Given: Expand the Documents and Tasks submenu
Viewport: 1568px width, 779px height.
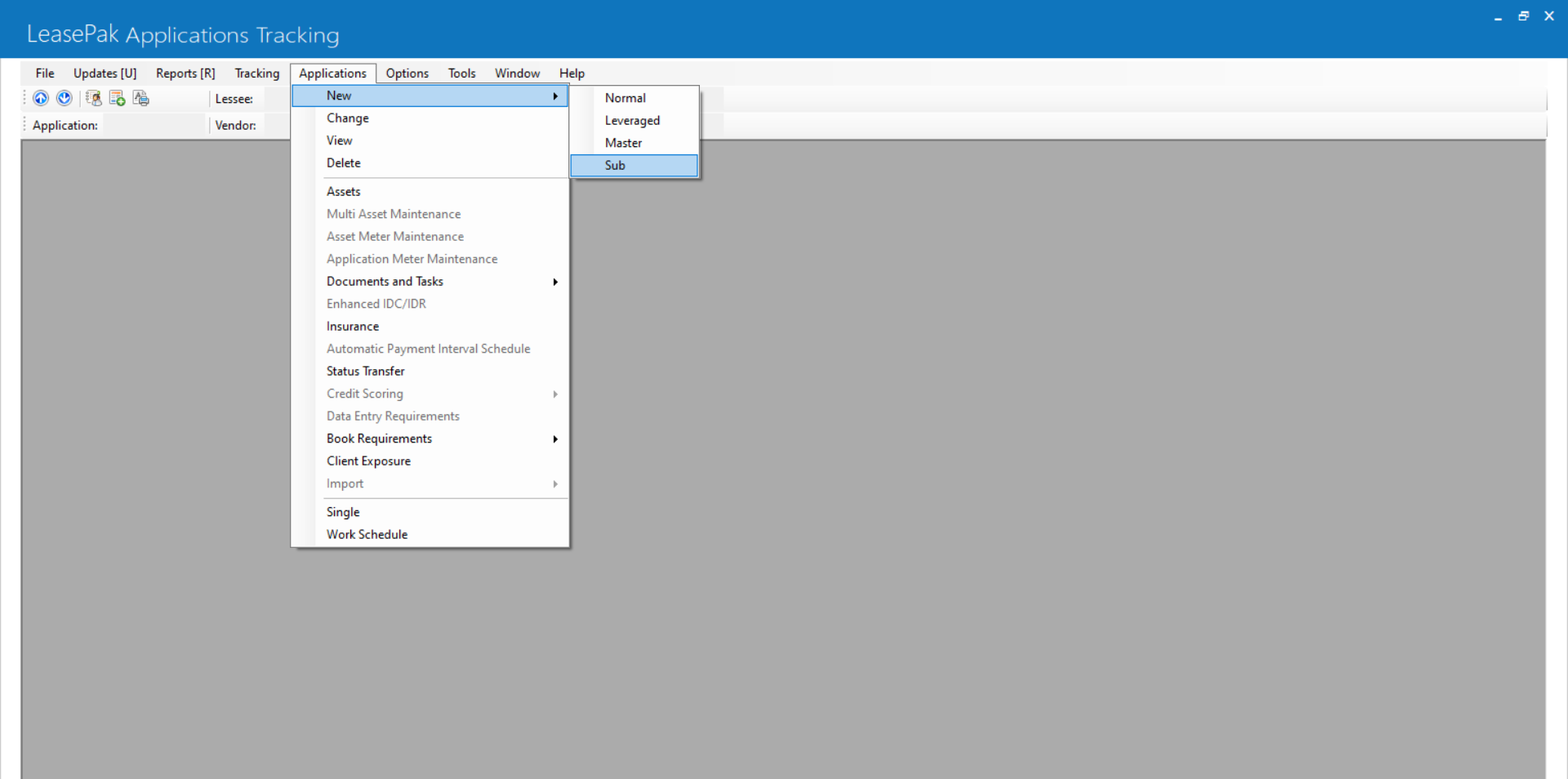Looking at the screenshot, I should [430, 282].
